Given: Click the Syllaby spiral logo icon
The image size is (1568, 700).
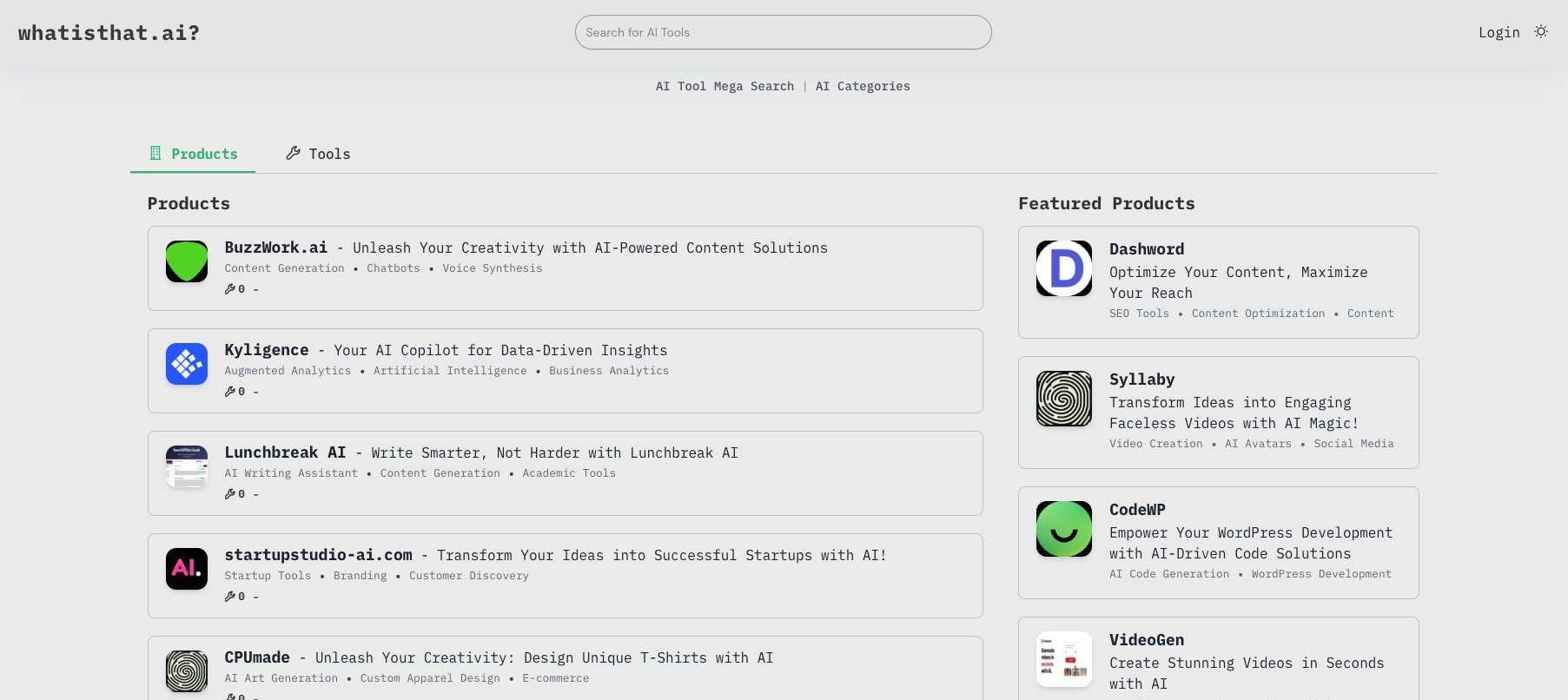Looking at the screenshot, I should click(1064, 399).
